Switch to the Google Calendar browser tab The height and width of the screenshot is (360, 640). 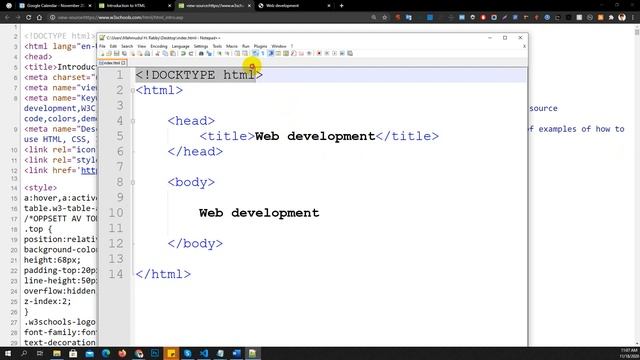pos(56,6)
